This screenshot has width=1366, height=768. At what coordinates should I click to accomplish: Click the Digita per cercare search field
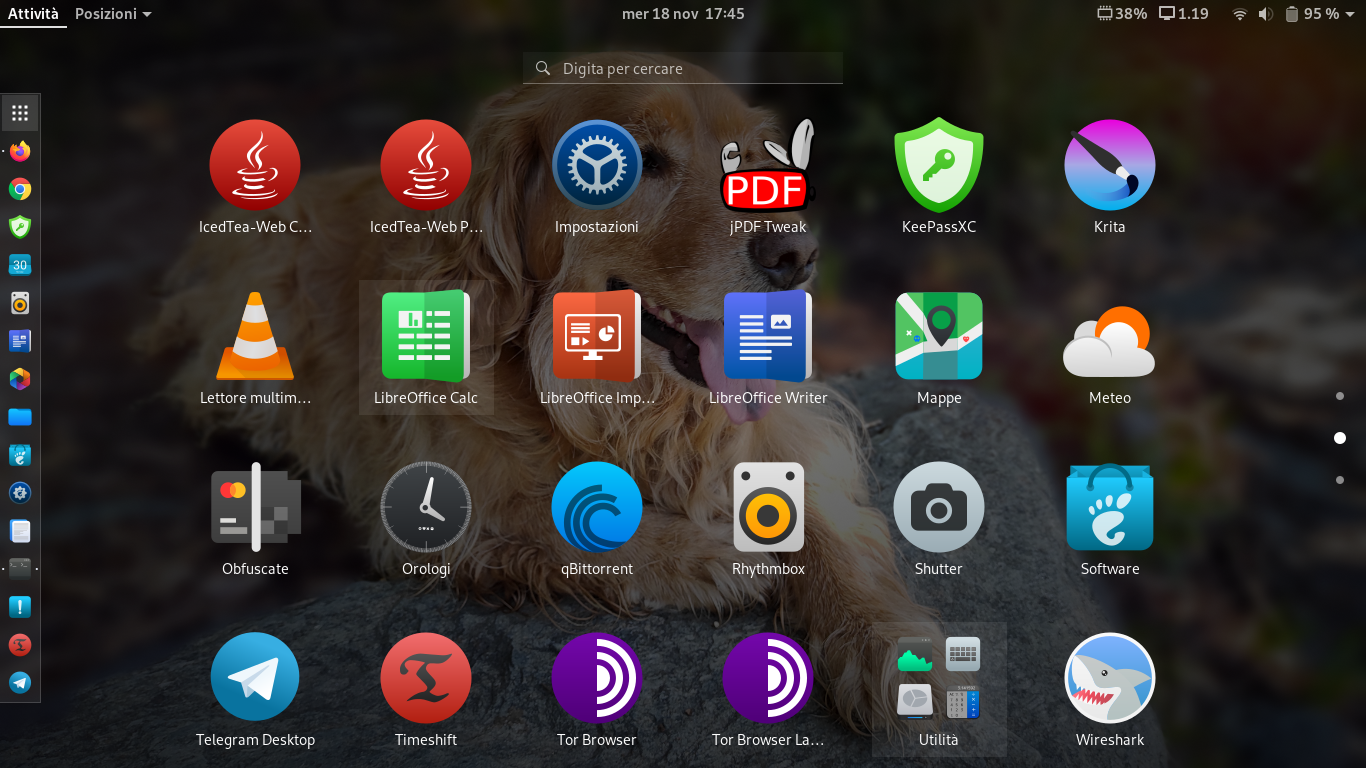[683, 69]
